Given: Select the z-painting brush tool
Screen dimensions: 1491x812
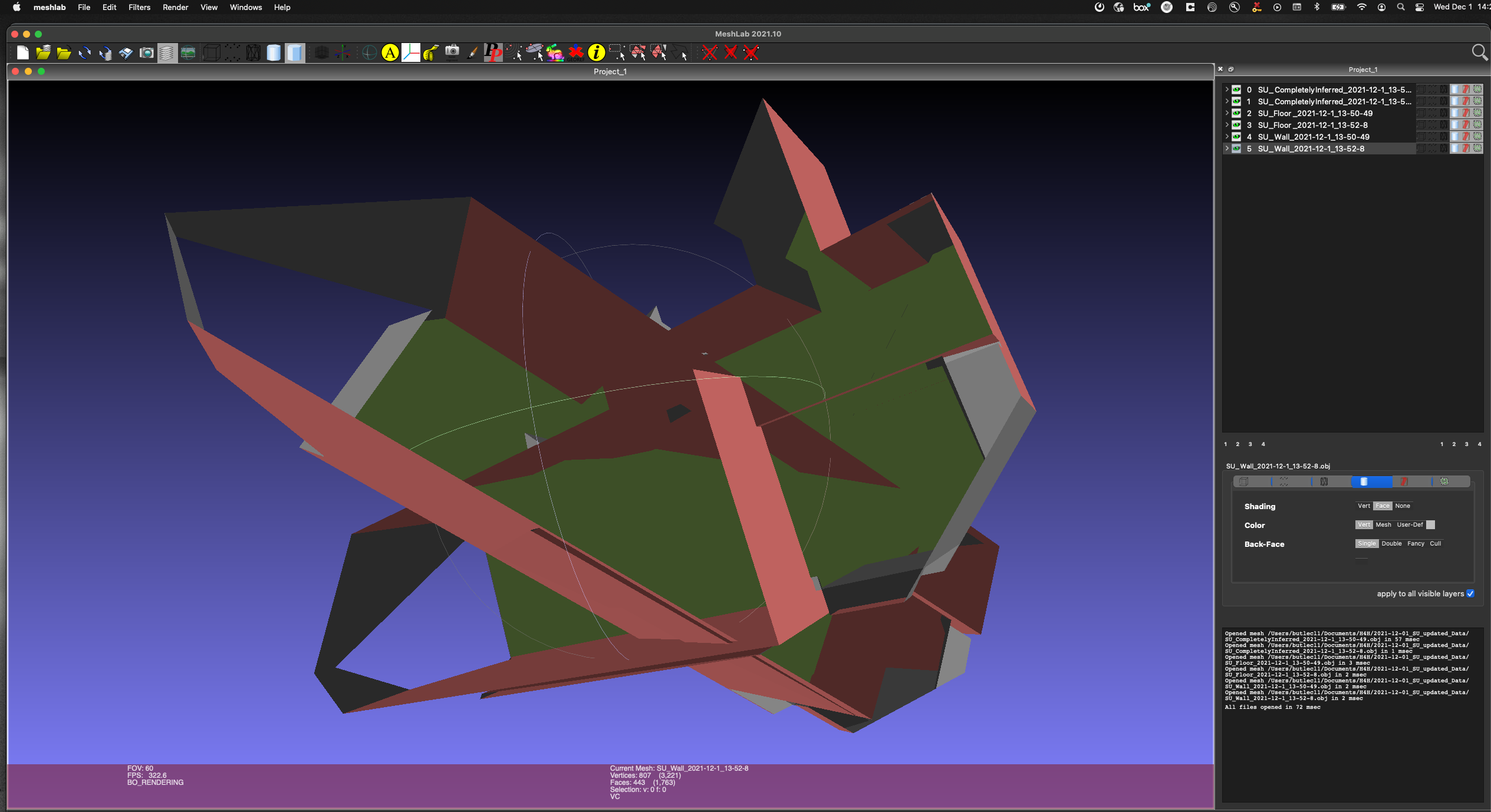Looking at the screenshot, I should click(x=472, y=52).
